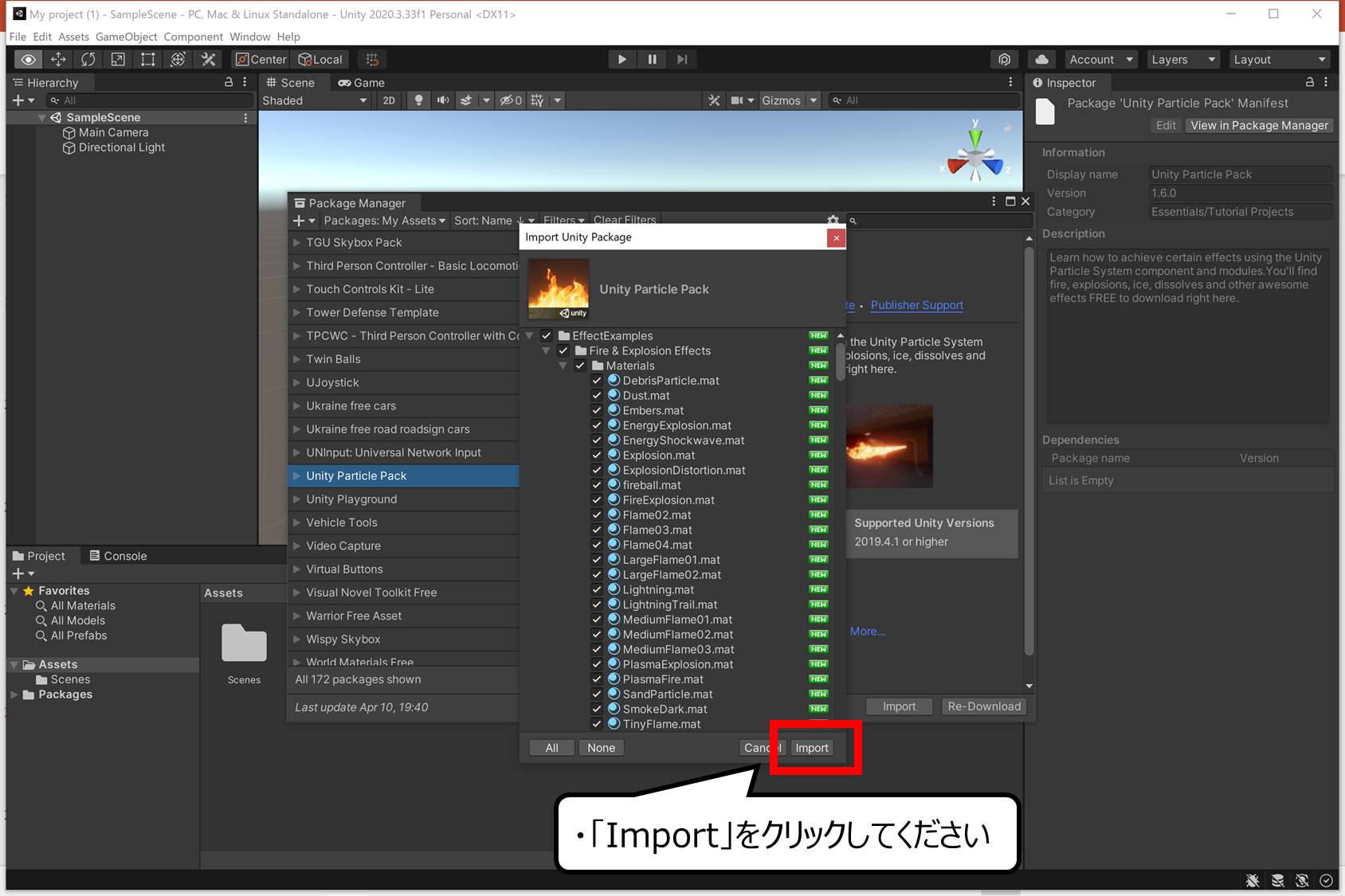Click the Step frame button
1345x896 pixels.
click(x=682, y=60)
